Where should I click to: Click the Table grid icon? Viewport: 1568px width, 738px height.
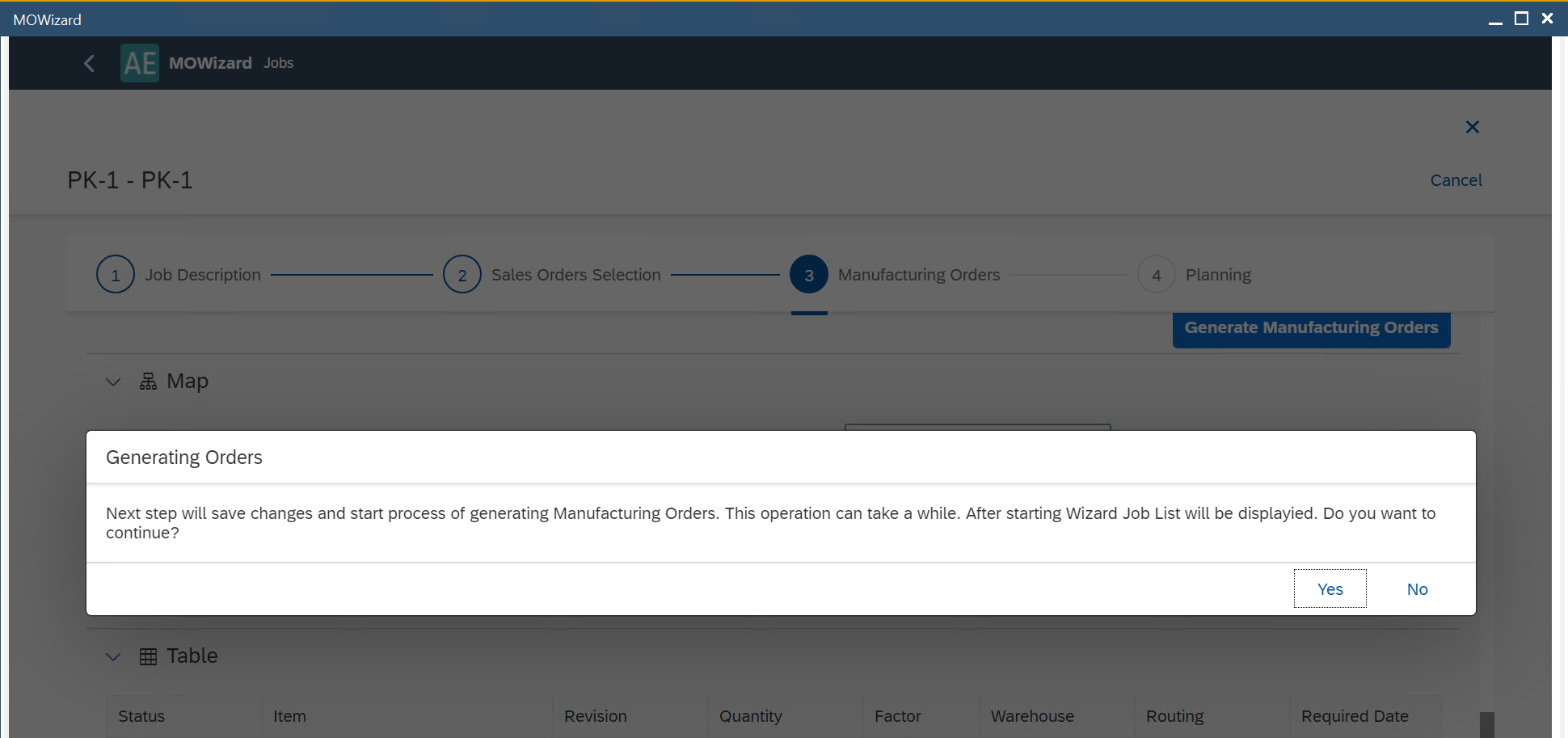(148, 656)
